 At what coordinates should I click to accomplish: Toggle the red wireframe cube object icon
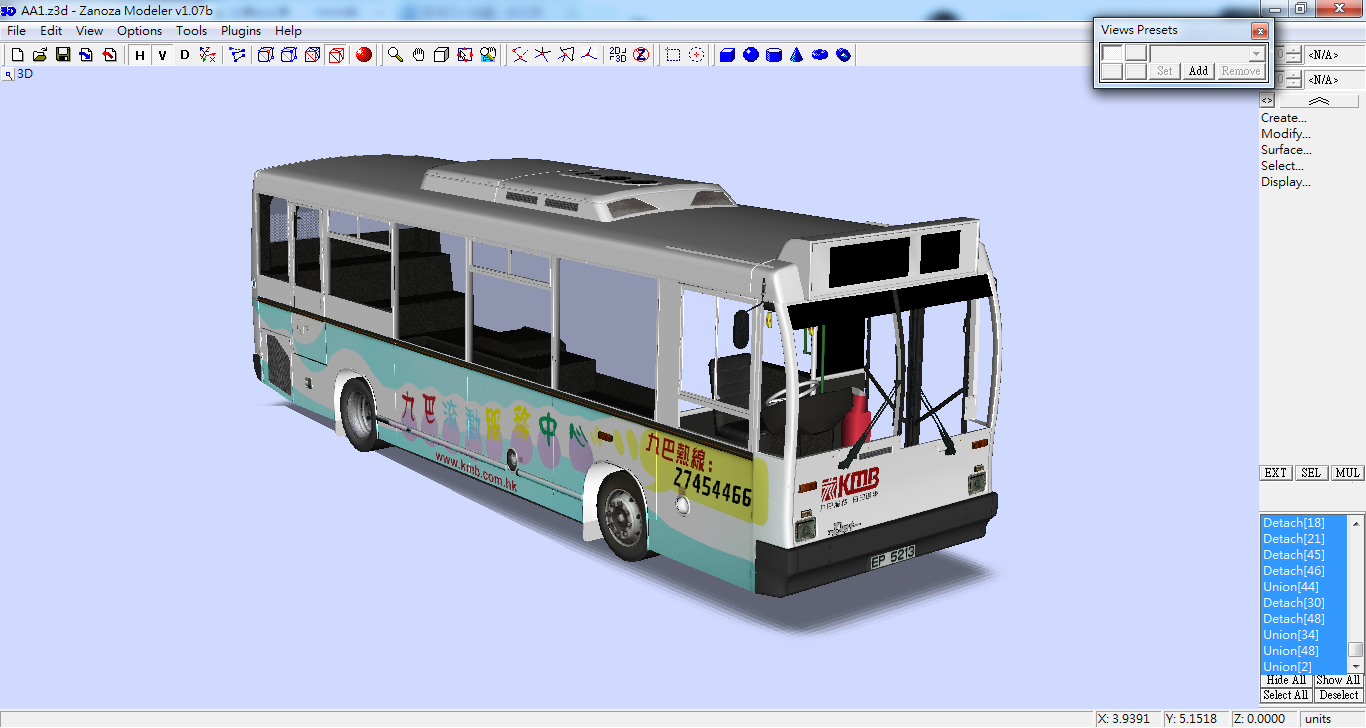click(x=335, y=55)
